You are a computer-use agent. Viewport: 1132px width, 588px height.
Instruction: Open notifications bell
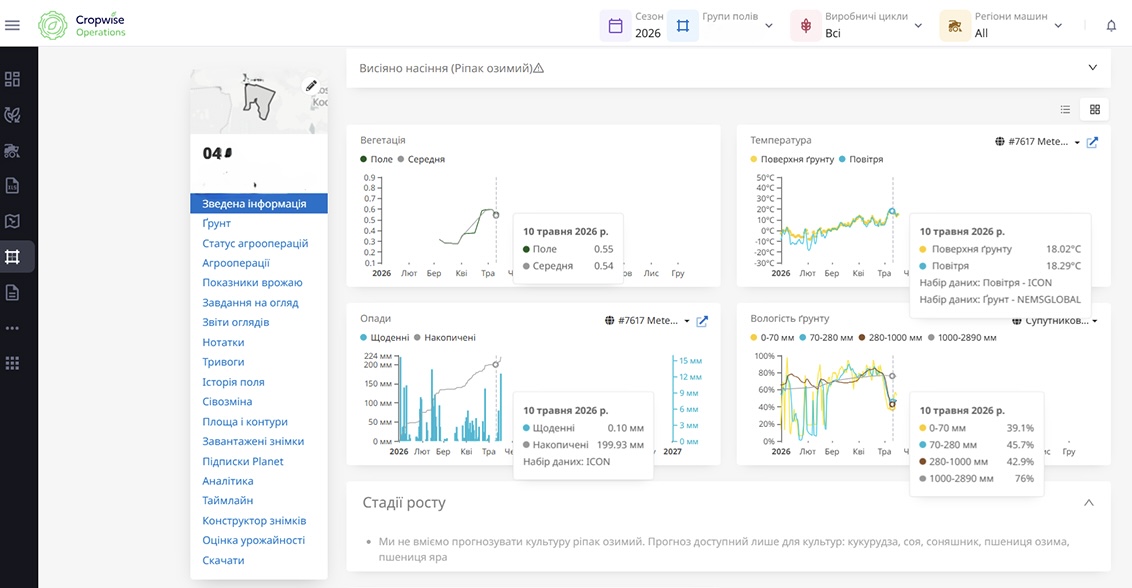coord(1111,25)
